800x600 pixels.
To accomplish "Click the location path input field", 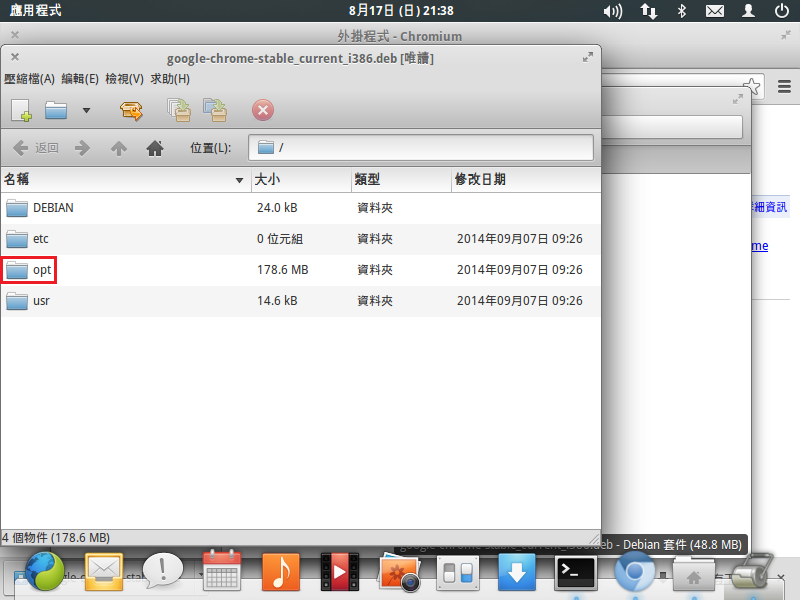I will [x=421, y=147].
